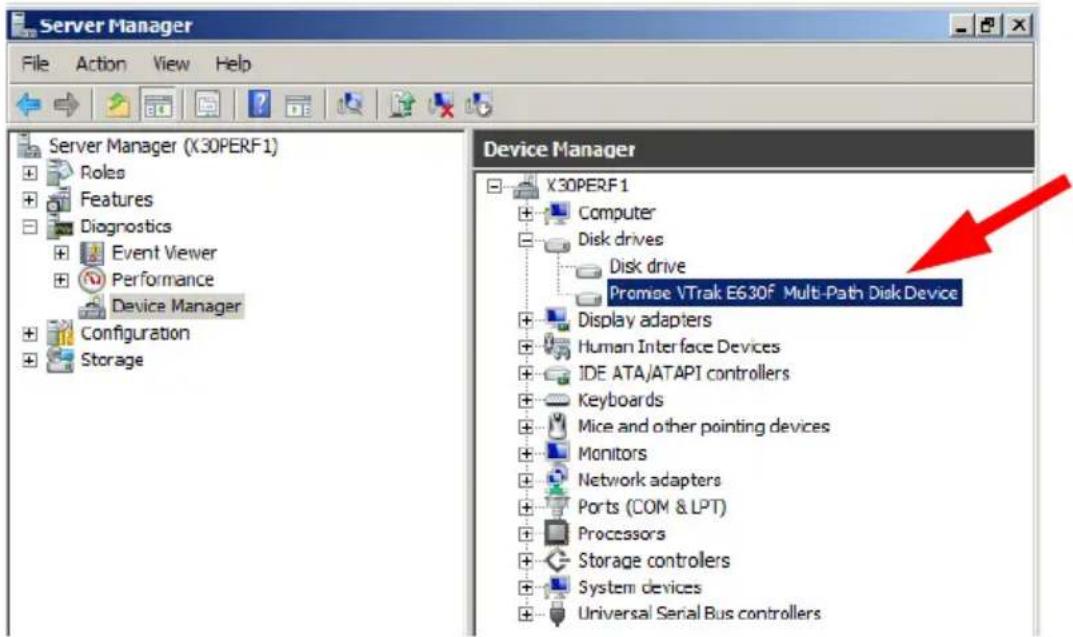
Task: Click the Roles icon in the console tree
Action: pyautogui.click(x=60, y=172)
